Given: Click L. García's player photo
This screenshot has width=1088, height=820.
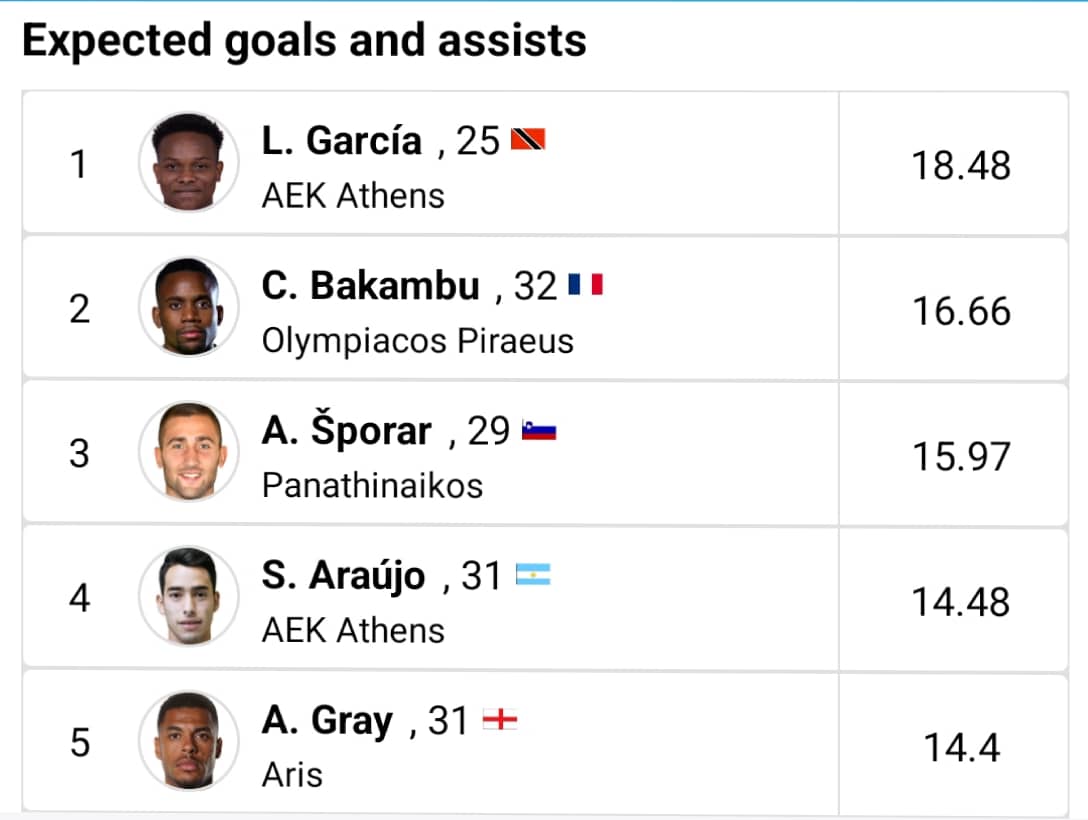Looking at the screenshot, I should 188,162.
